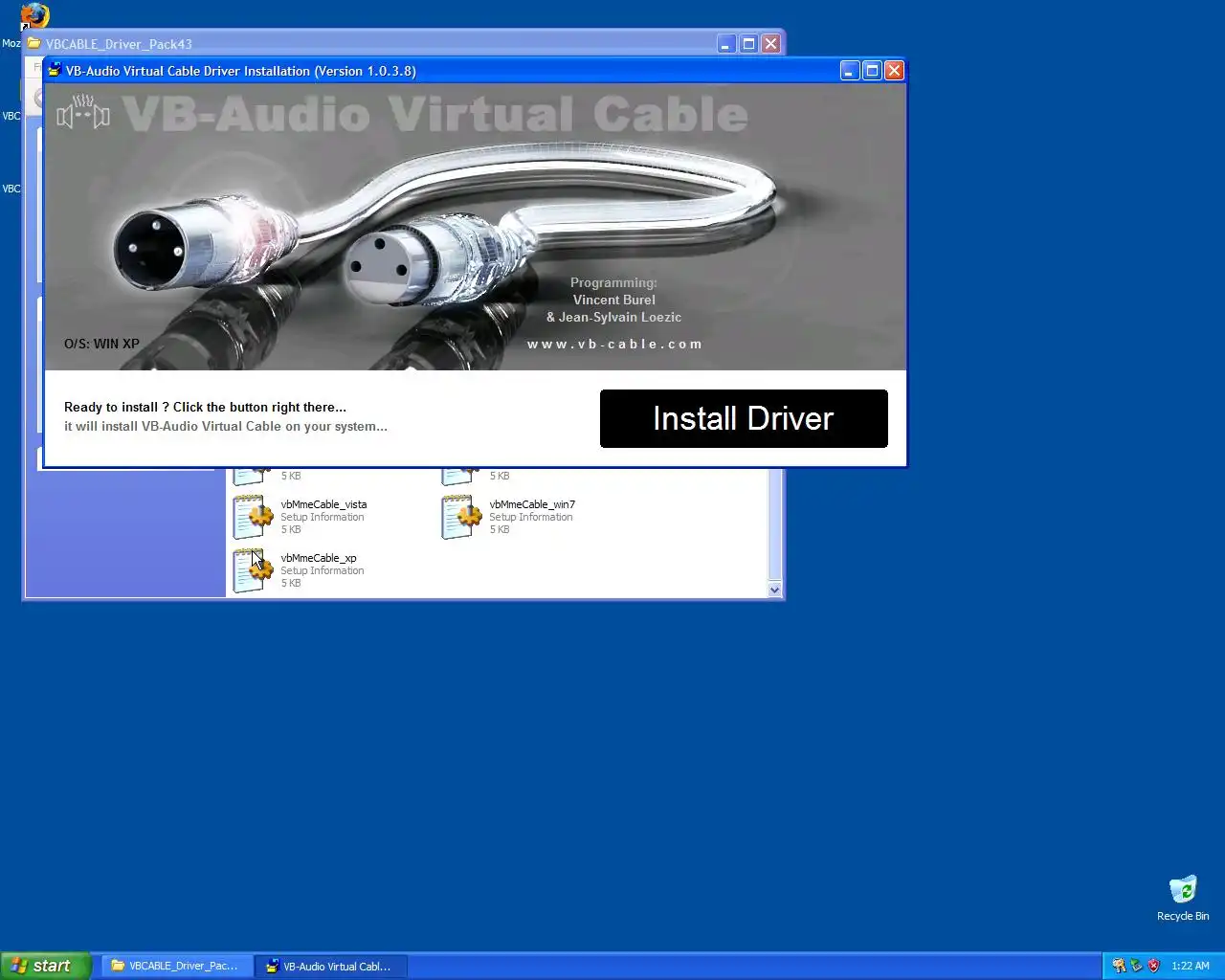
Task: Maximize the VBCABLE_Driver_Pack43 explorer window
Action: pos(749,43)
